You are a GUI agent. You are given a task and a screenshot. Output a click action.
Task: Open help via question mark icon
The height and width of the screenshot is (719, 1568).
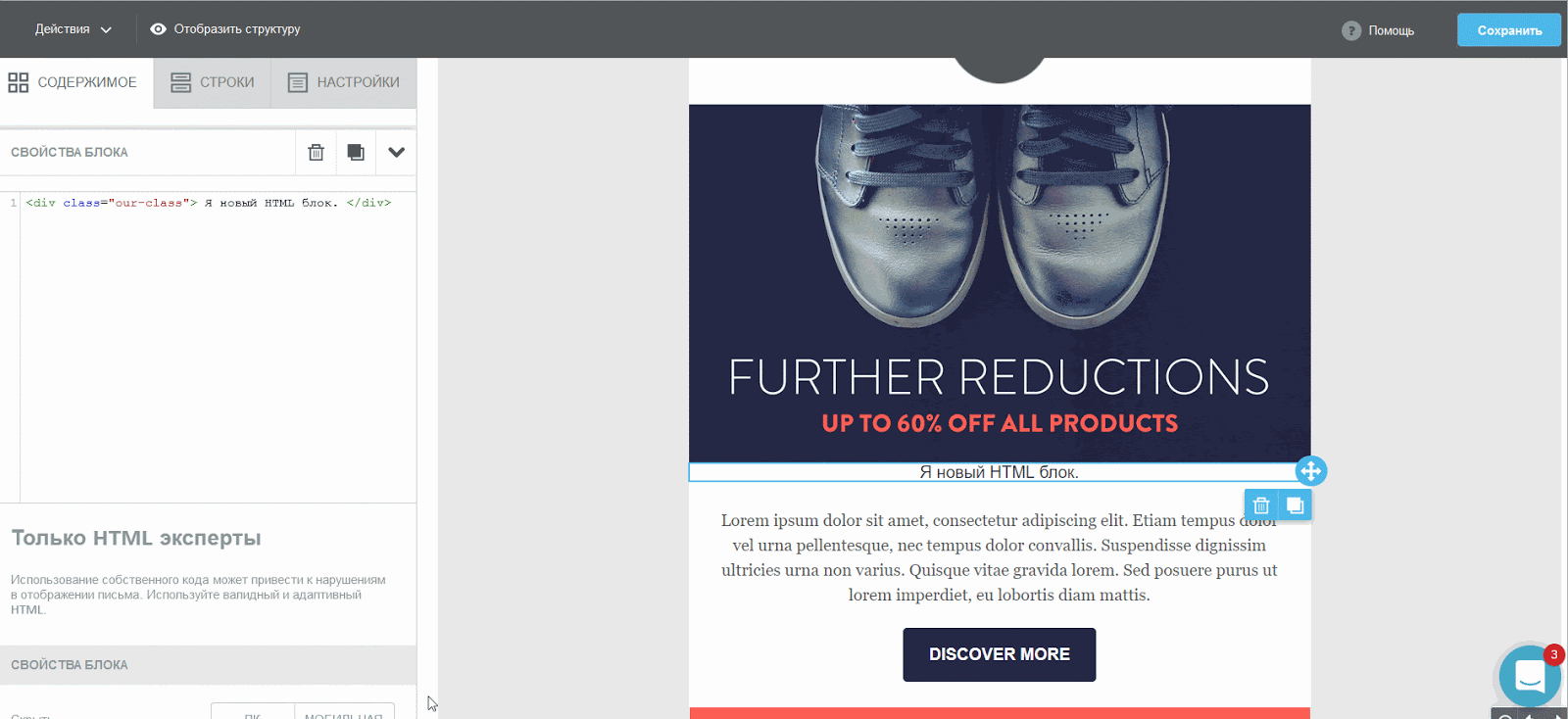(1351, 30)
